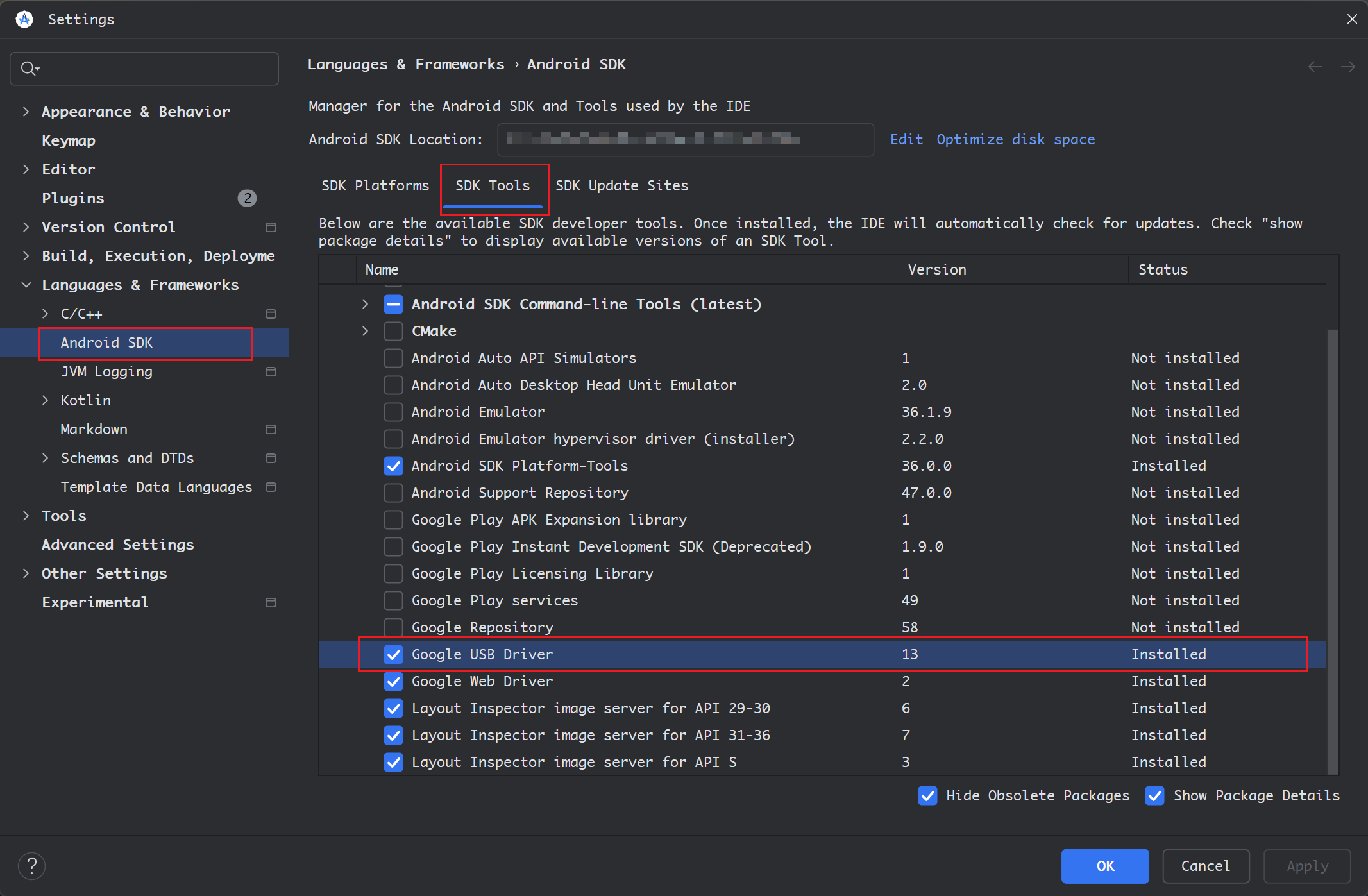Uncheck Android SDK Platform-Tools
The width and height of the screenshot is (1368, 896).
[x=393, y=466]
